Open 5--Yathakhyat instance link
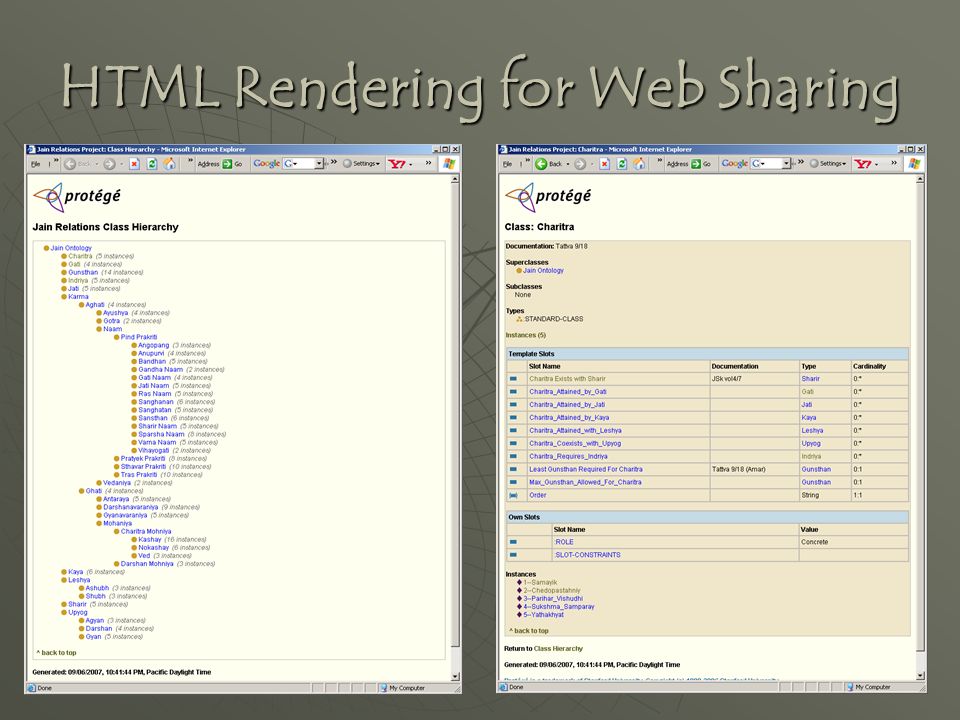The width and height of the screenshot is (960, 720). [x=544, y=615]
